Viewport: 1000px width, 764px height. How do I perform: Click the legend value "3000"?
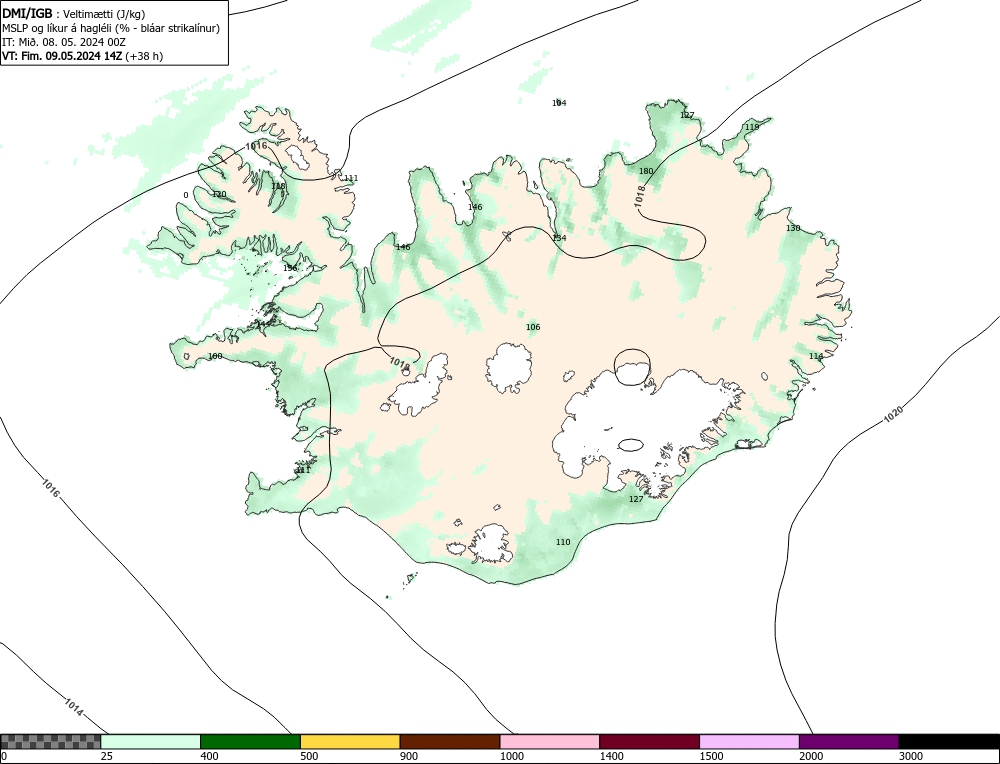[x=911, y=756]
